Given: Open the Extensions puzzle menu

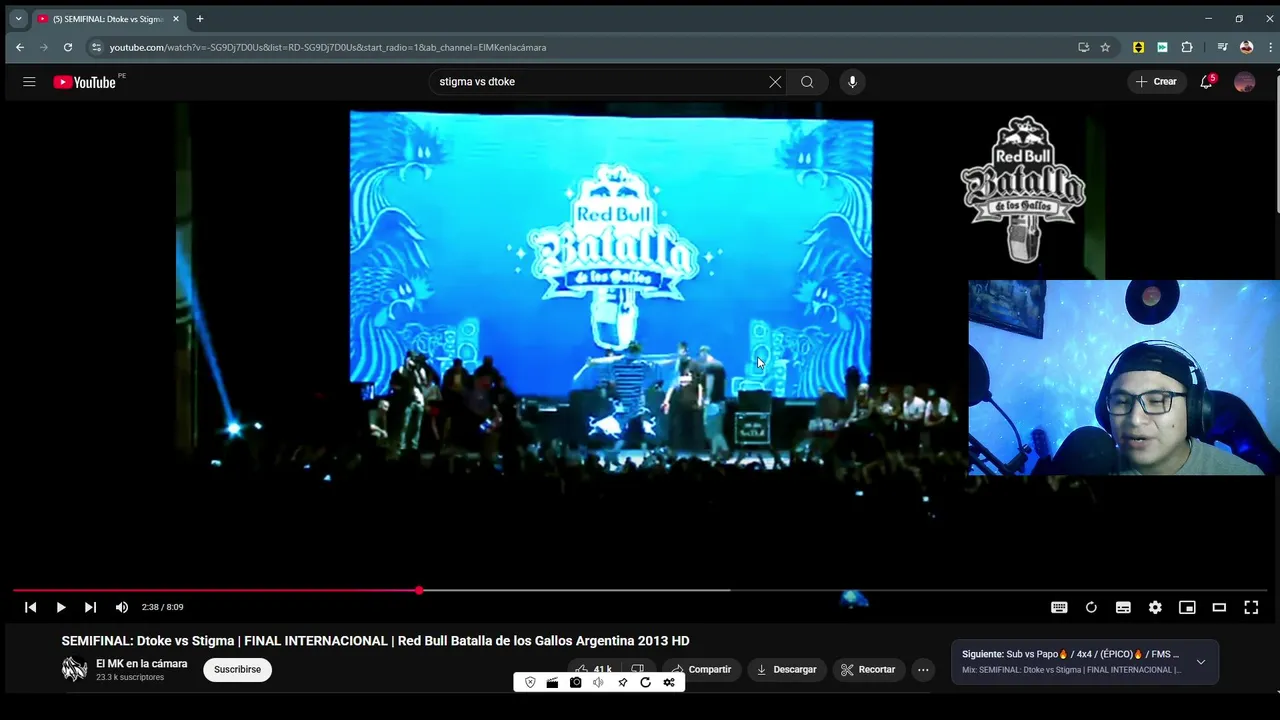Looking at the screenshot, I should click(1187, 47).
